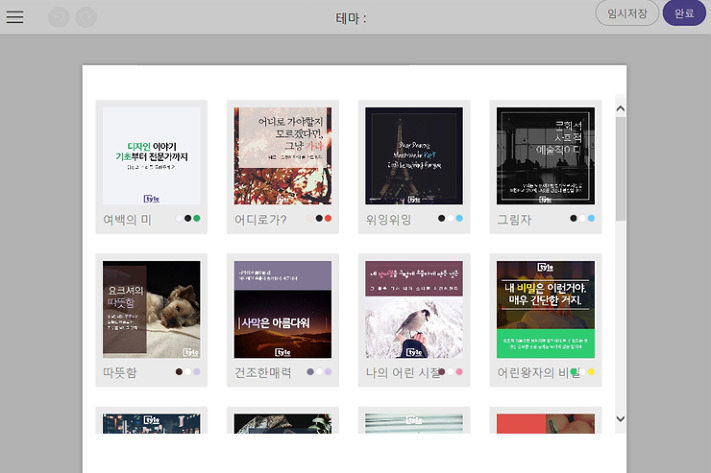The width and height of the screenshot is (711, 473).
Task: Select the 나의 어린 시절 theme thumbnail
Action: [414, 309]
